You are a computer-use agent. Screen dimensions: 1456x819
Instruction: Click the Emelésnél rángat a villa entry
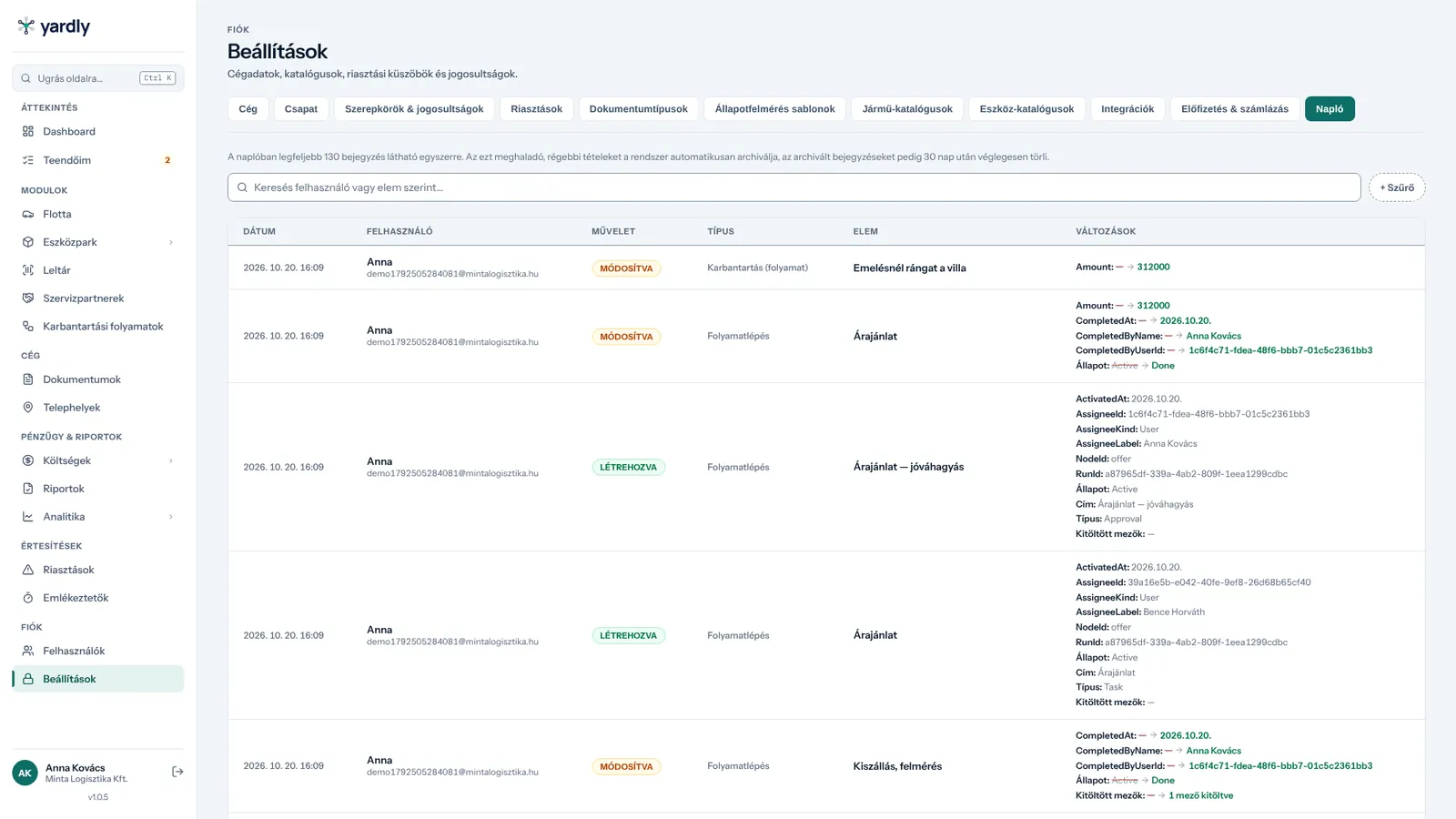[x=909, y=268]
